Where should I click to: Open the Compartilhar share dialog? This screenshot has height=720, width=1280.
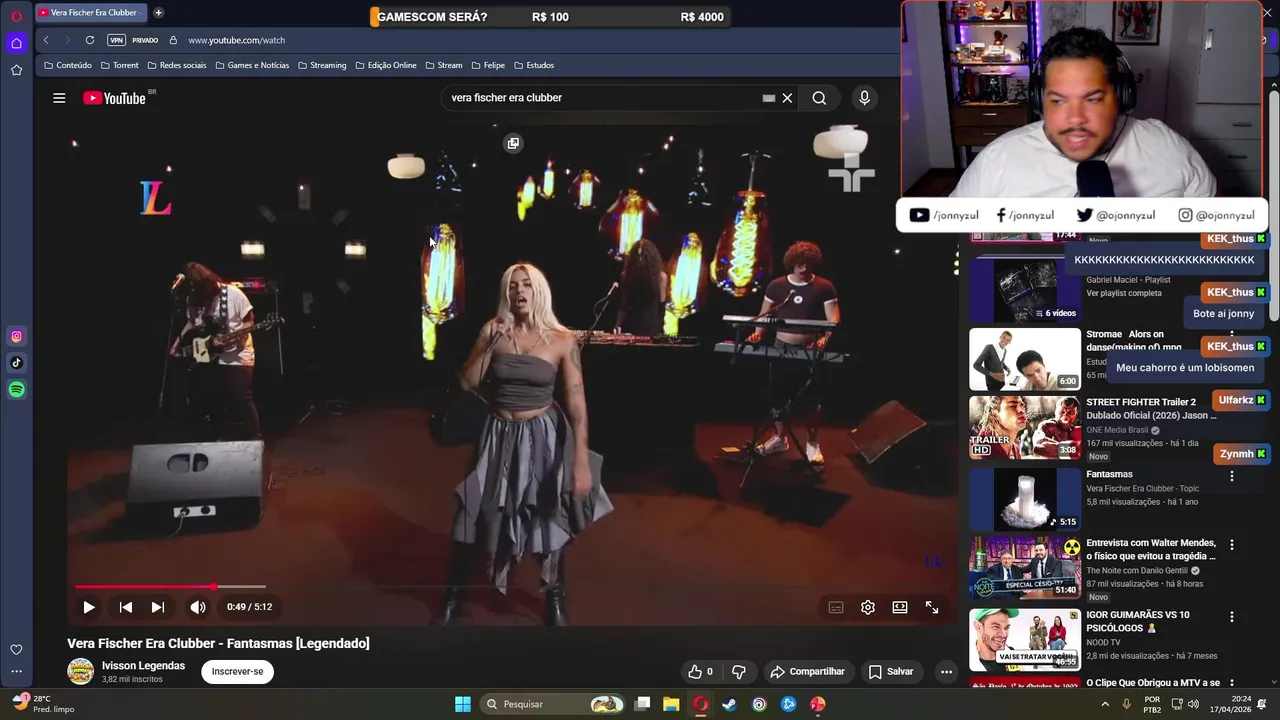coord(807,672)
